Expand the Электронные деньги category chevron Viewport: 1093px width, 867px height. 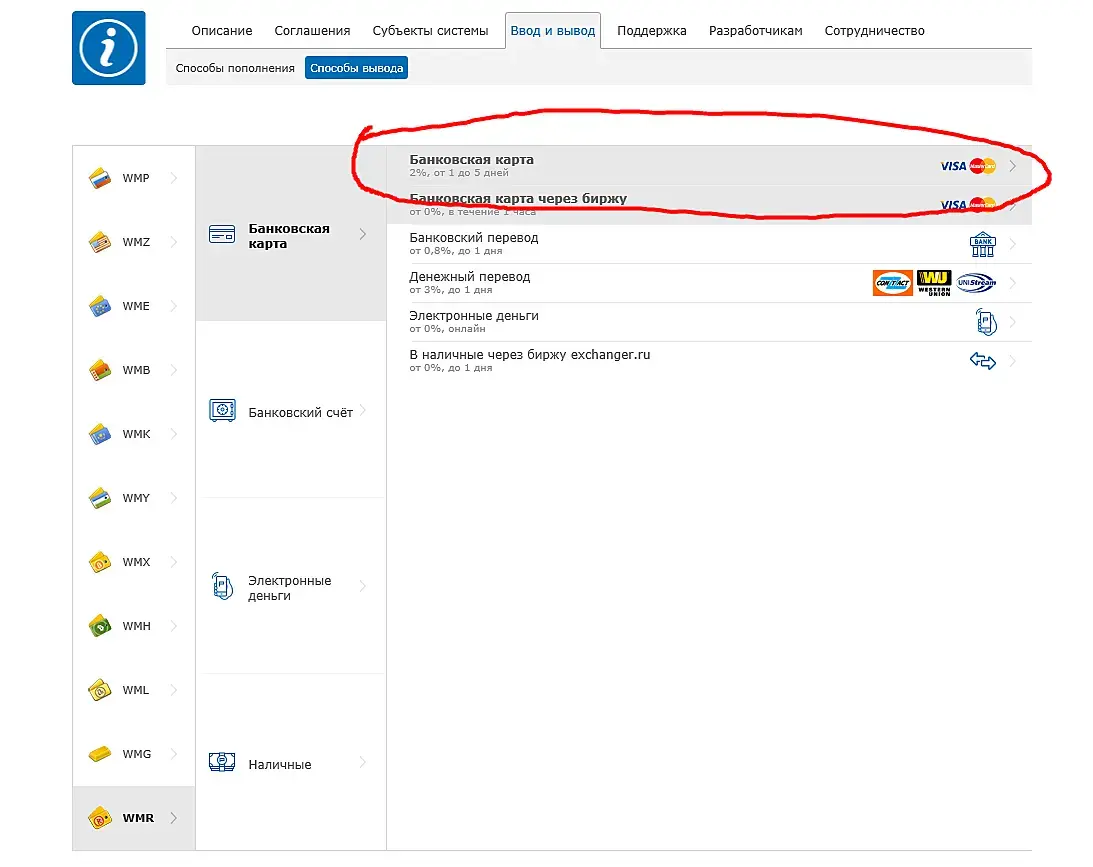pyautogui.click(x=362, y=586)
